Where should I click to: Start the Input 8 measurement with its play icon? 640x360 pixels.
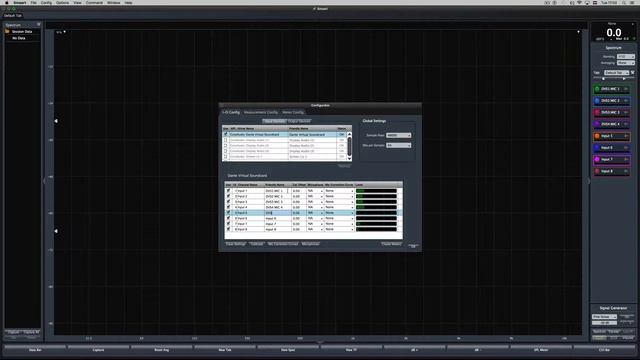pos(626,171)
